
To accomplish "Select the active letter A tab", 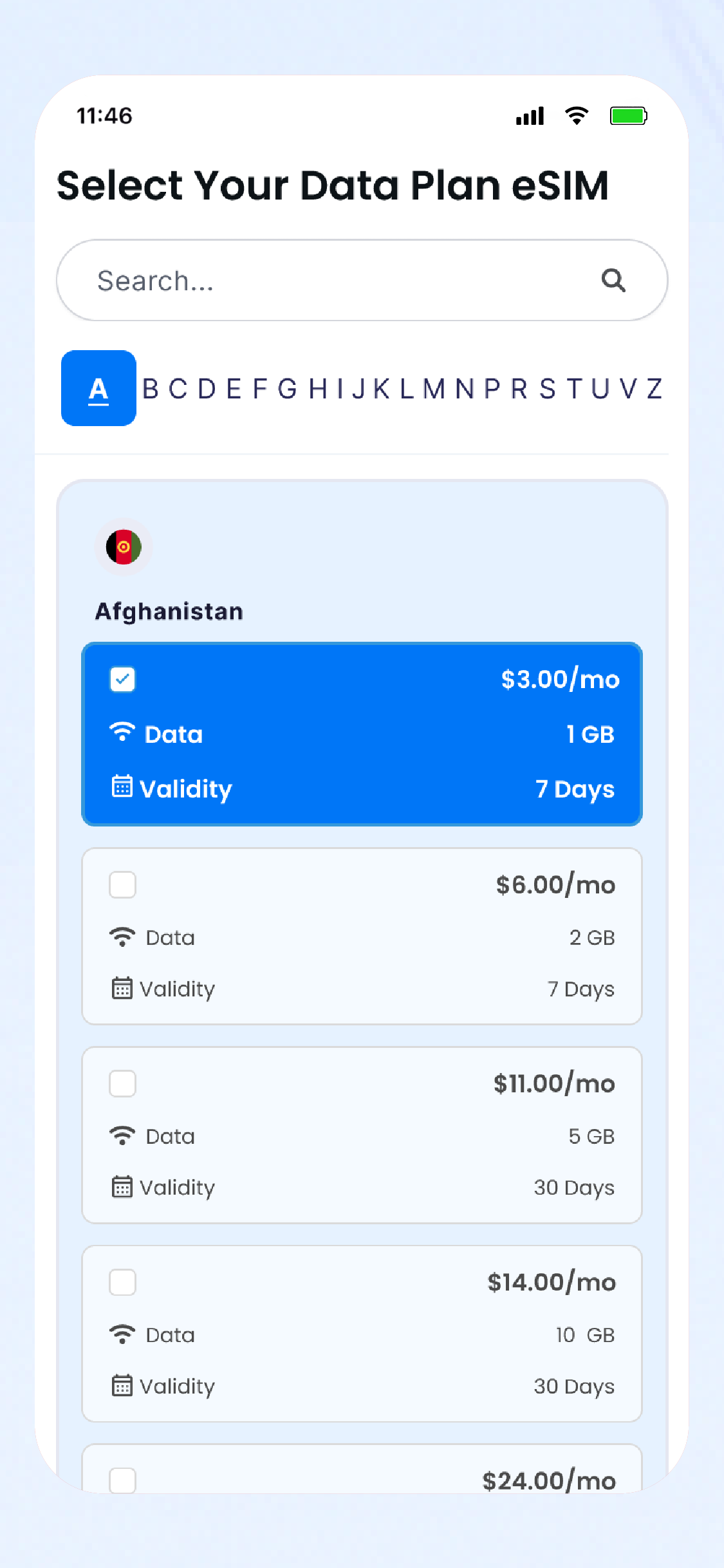I will [98, 388].
